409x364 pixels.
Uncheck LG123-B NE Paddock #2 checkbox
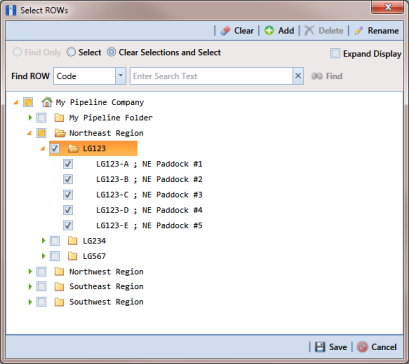[x=68, y=179]
